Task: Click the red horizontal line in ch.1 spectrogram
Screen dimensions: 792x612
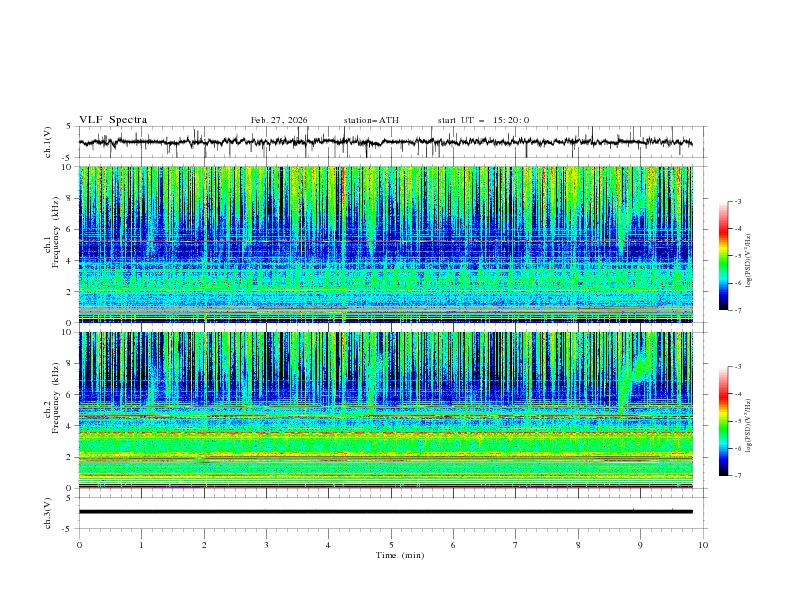Action: [x=385, y=241]
